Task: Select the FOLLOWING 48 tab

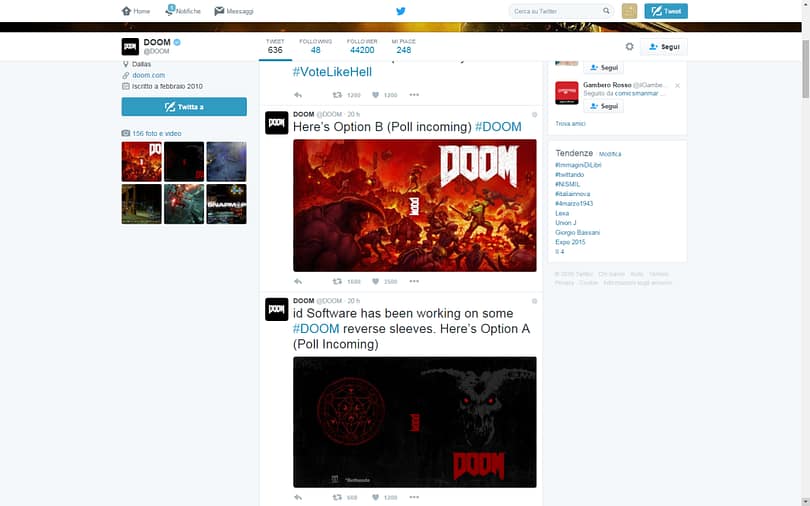Action: [x=316, y=46]
